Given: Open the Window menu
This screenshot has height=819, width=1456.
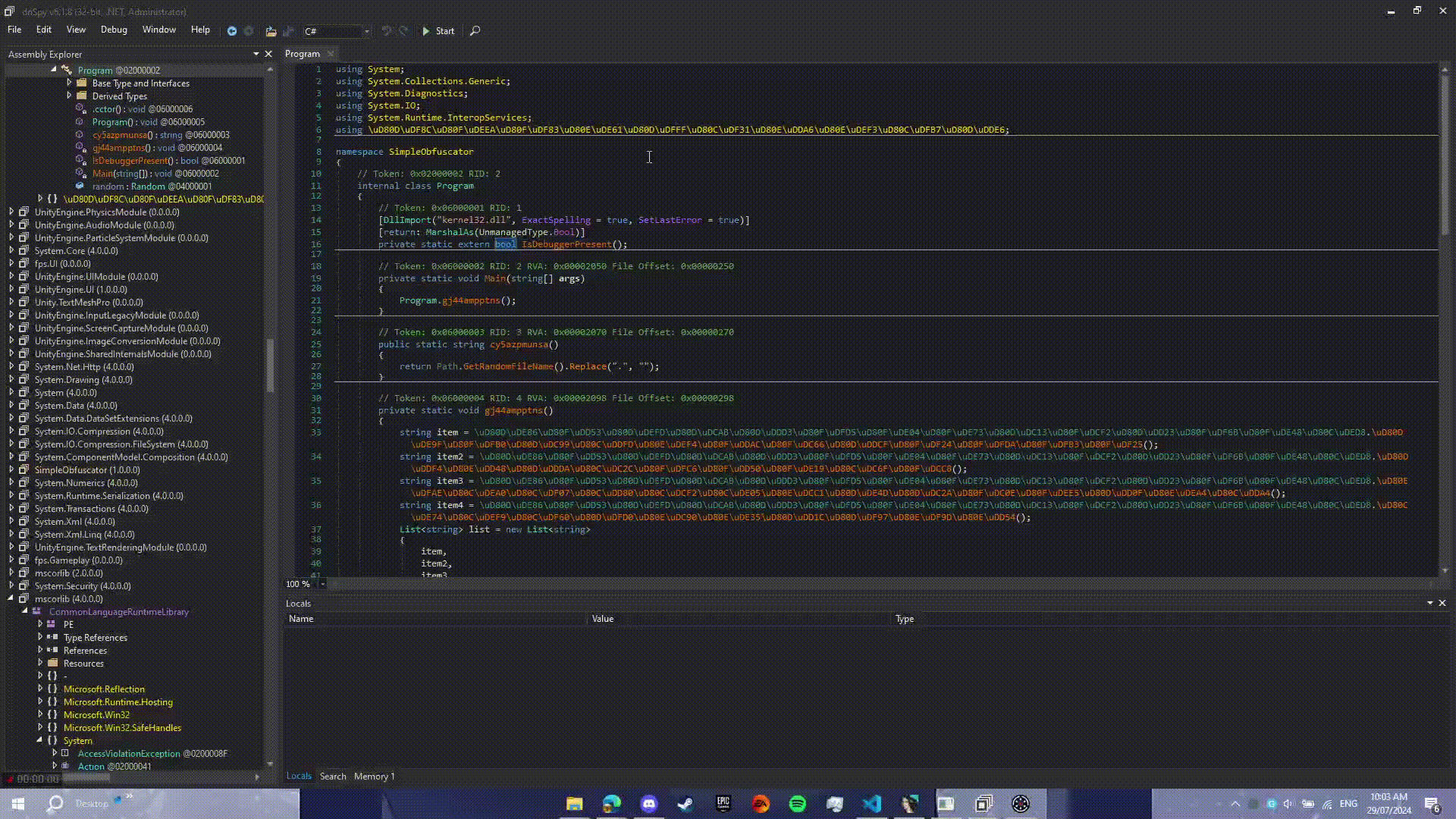Looking at the screenshot, I should pyautogui.click(x=159, y=30).
